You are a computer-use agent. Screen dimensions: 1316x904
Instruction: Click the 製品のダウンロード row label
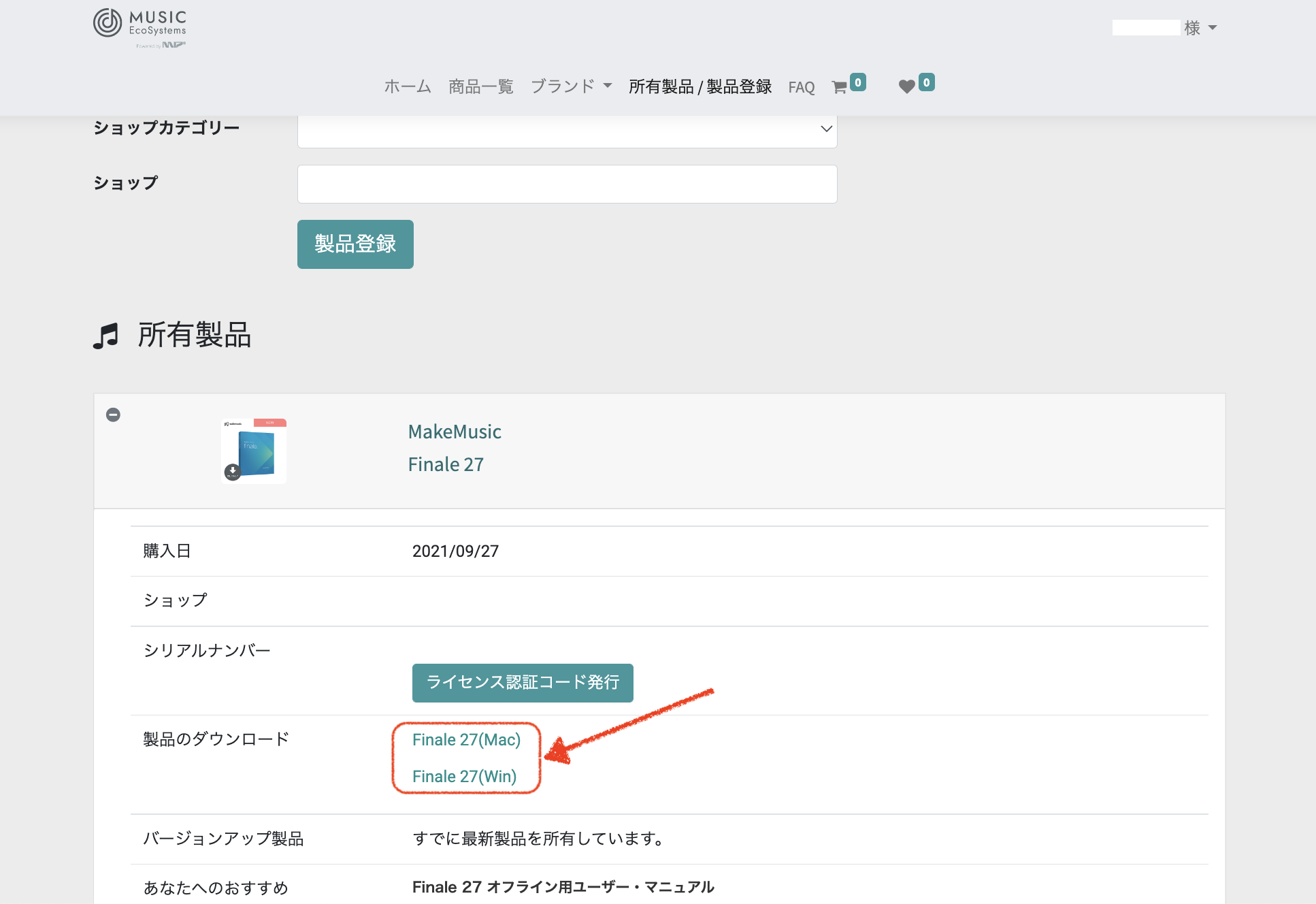216,739
